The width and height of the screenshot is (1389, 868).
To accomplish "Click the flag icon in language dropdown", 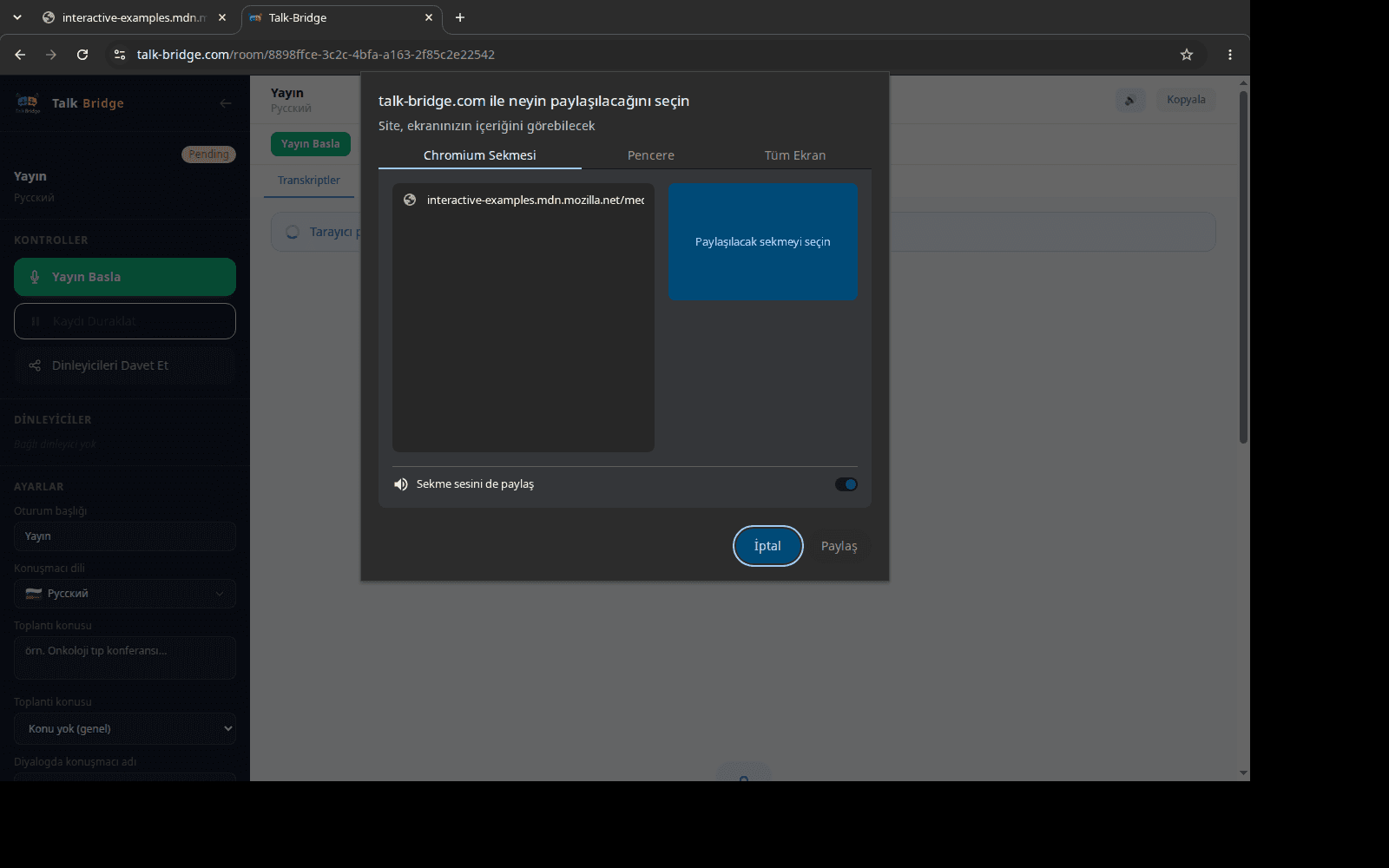I will coord(34,594).
